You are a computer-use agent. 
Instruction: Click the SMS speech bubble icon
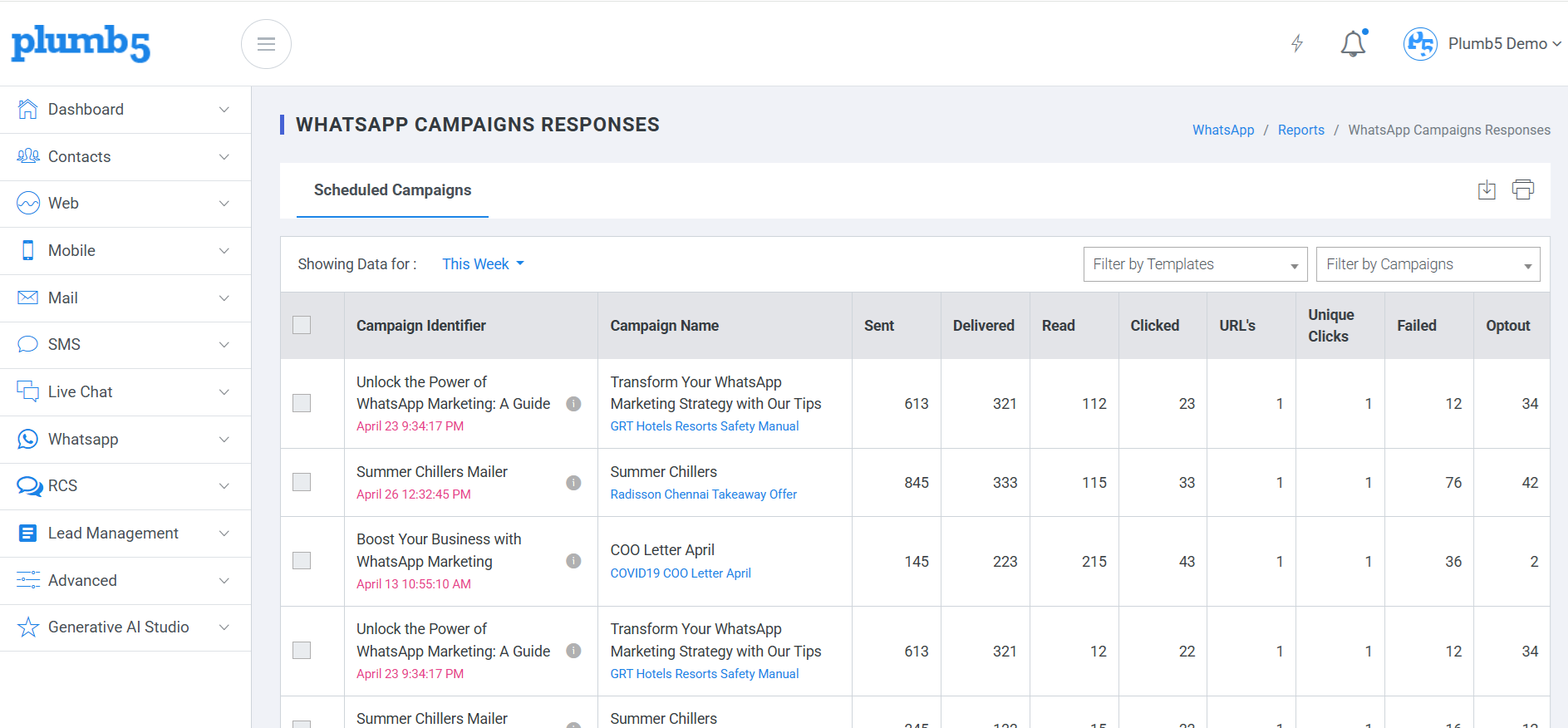coord(28,344)
